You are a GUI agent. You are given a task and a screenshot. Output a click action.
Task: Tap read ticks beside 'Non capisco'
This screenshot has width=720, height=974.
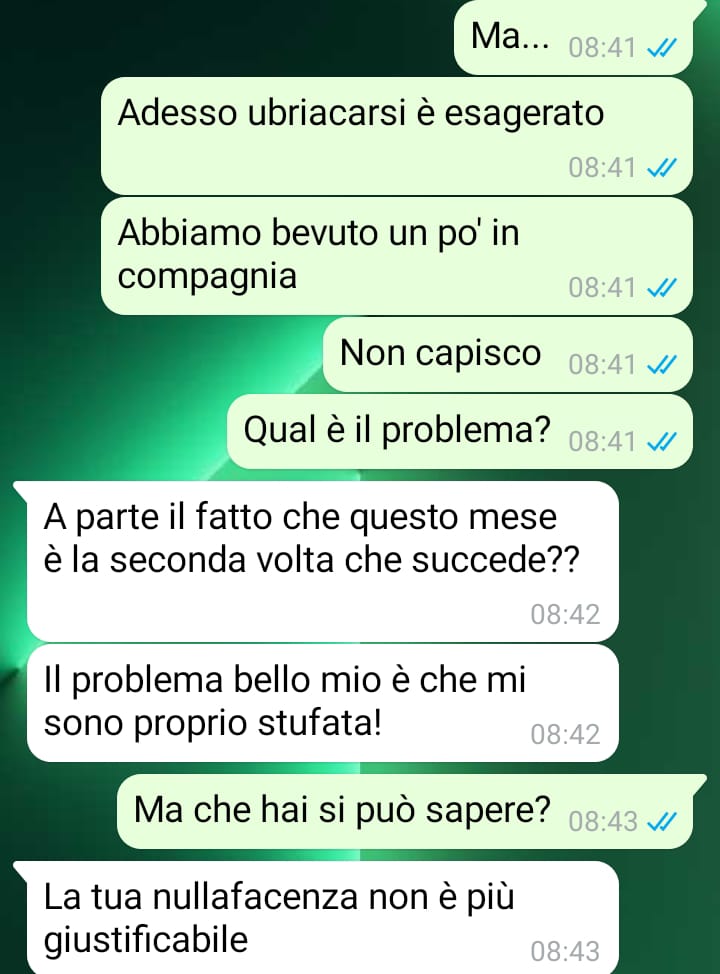(x=662, y=365)
